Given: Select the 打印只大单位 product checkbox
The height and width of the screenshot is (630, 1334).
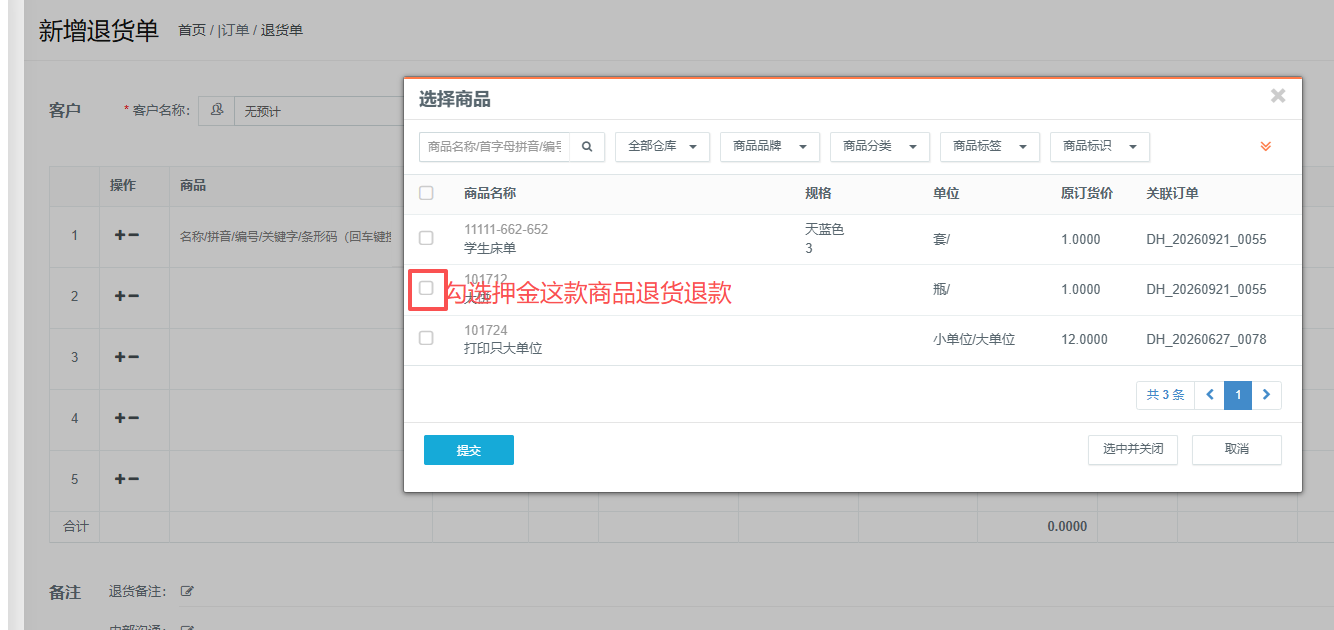Looking at the screenshot, I should point(426,338).
